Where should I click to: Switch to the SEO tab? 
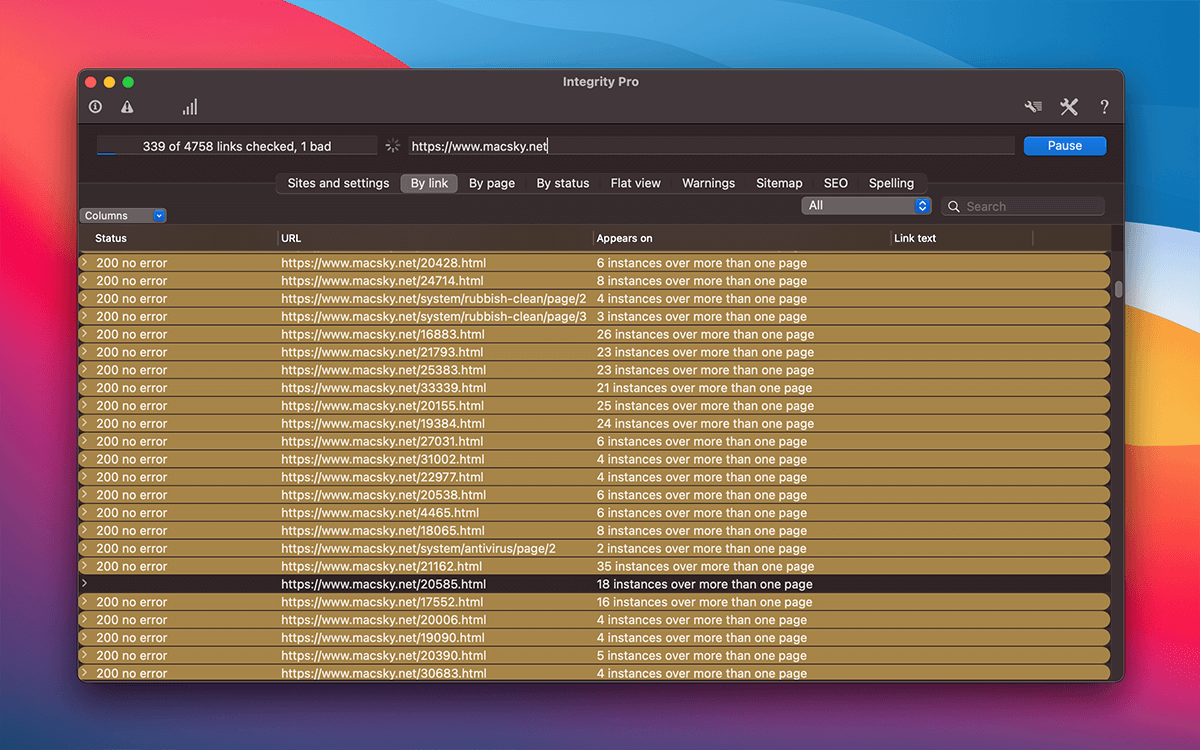[836, 183]
